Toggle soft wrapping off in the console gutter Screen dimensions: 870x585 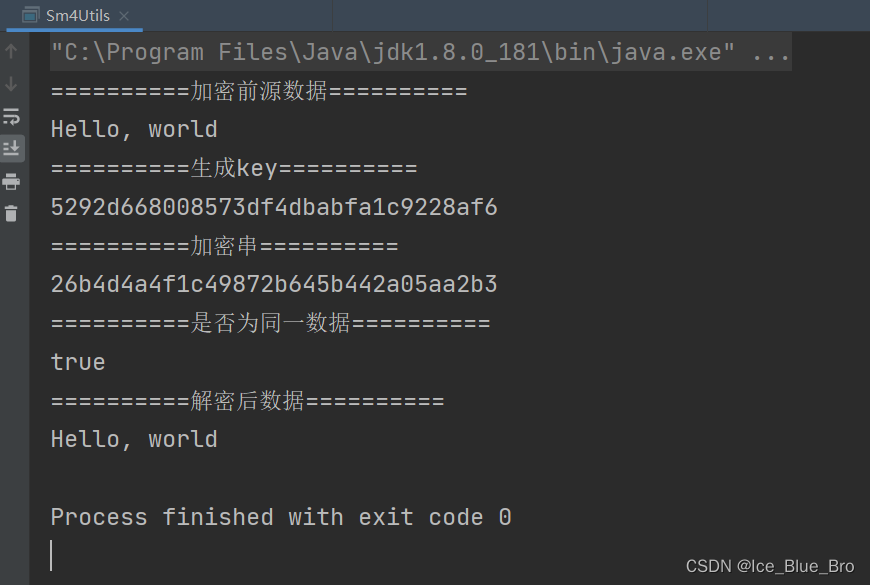(12, 115)
